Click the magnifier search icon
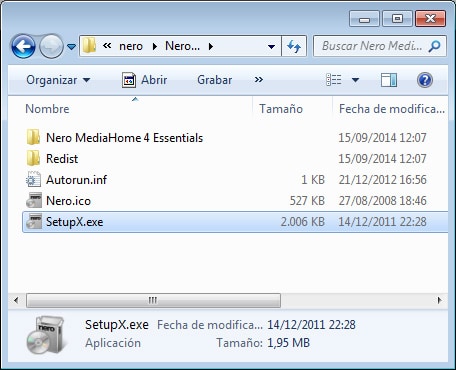This screenshot has height=370, width=456. coord(434,46)
